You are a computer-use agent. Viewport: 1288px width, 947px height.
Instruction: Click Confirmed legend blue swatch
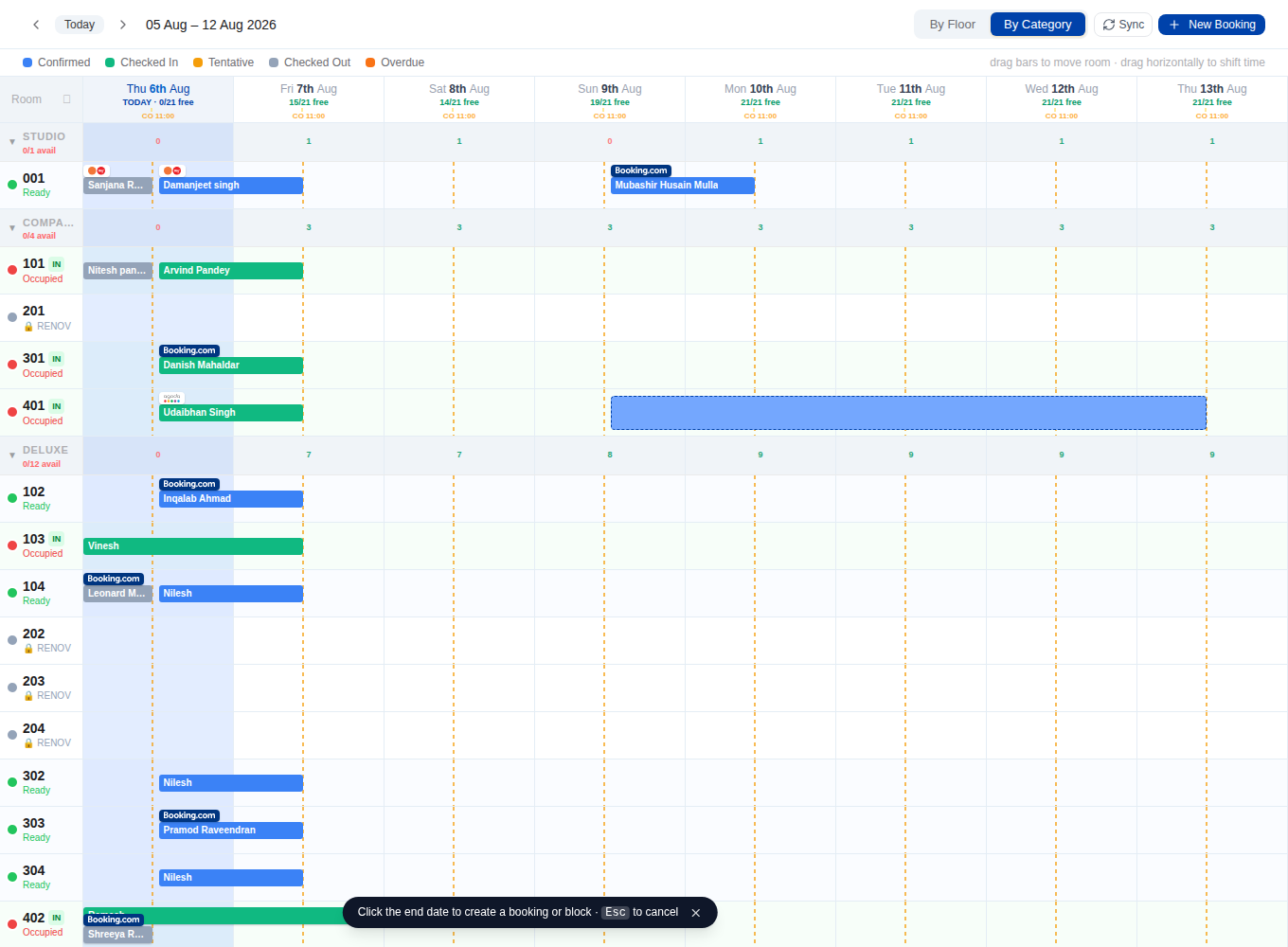(x=27, y=63)
